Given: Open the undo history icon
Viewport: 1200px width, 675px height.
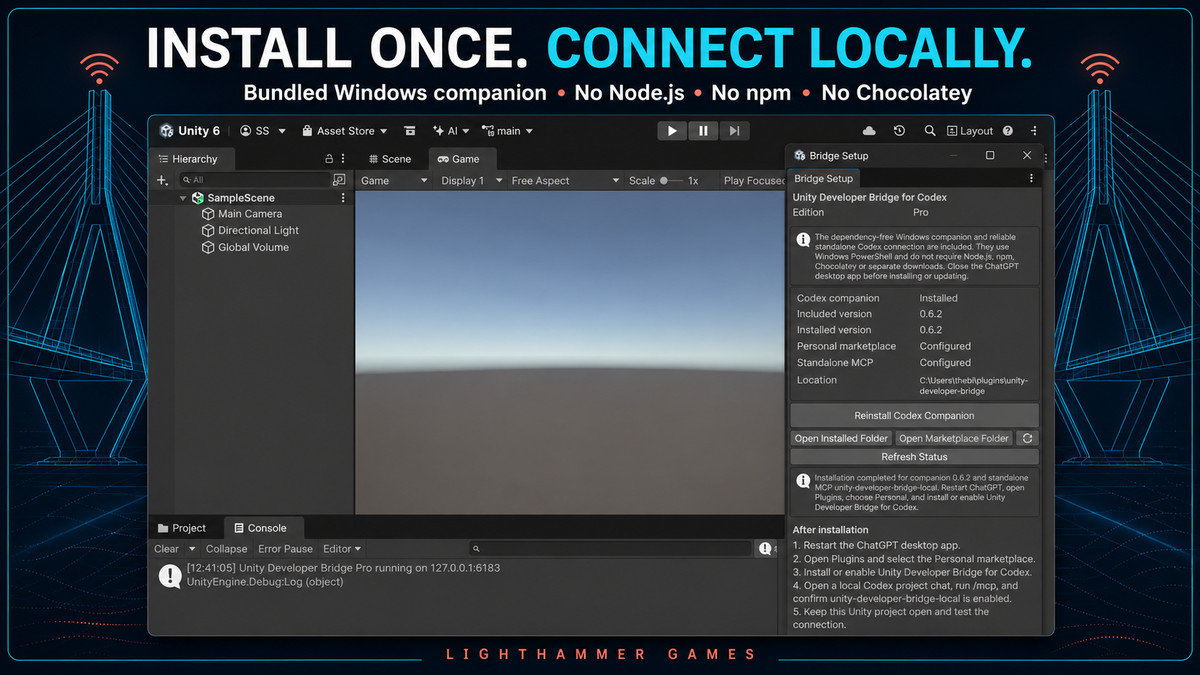Looking at the screenshot, I should pos(900,131).
